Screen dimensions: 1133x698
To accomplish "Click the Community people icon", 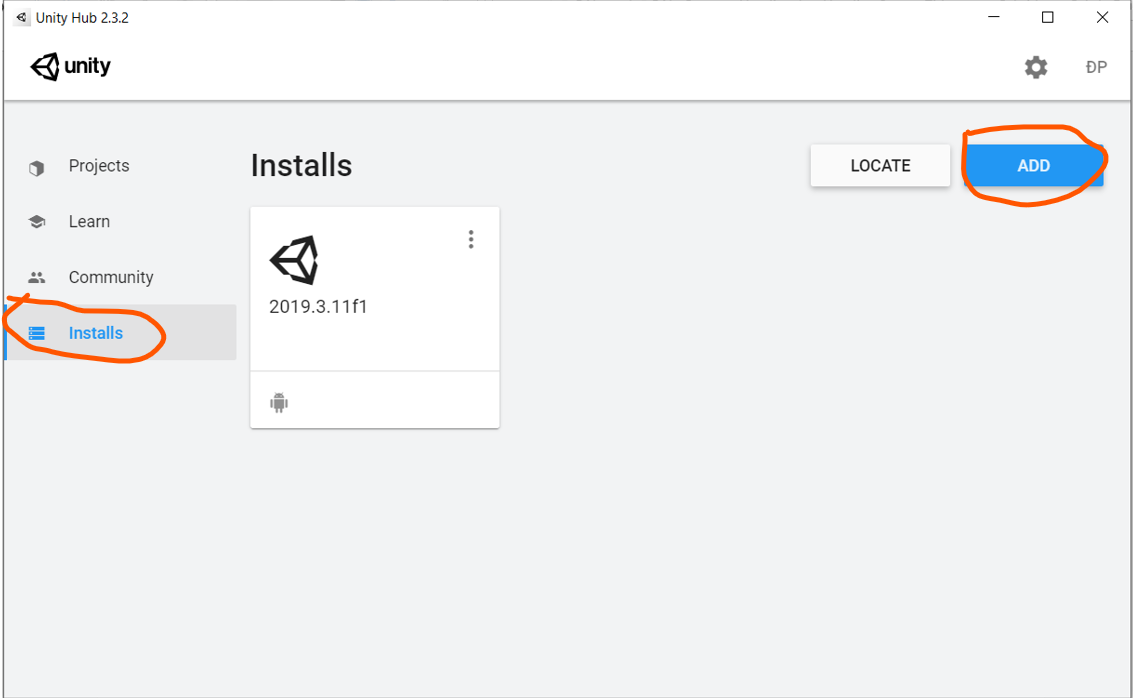I will (37, 278).
